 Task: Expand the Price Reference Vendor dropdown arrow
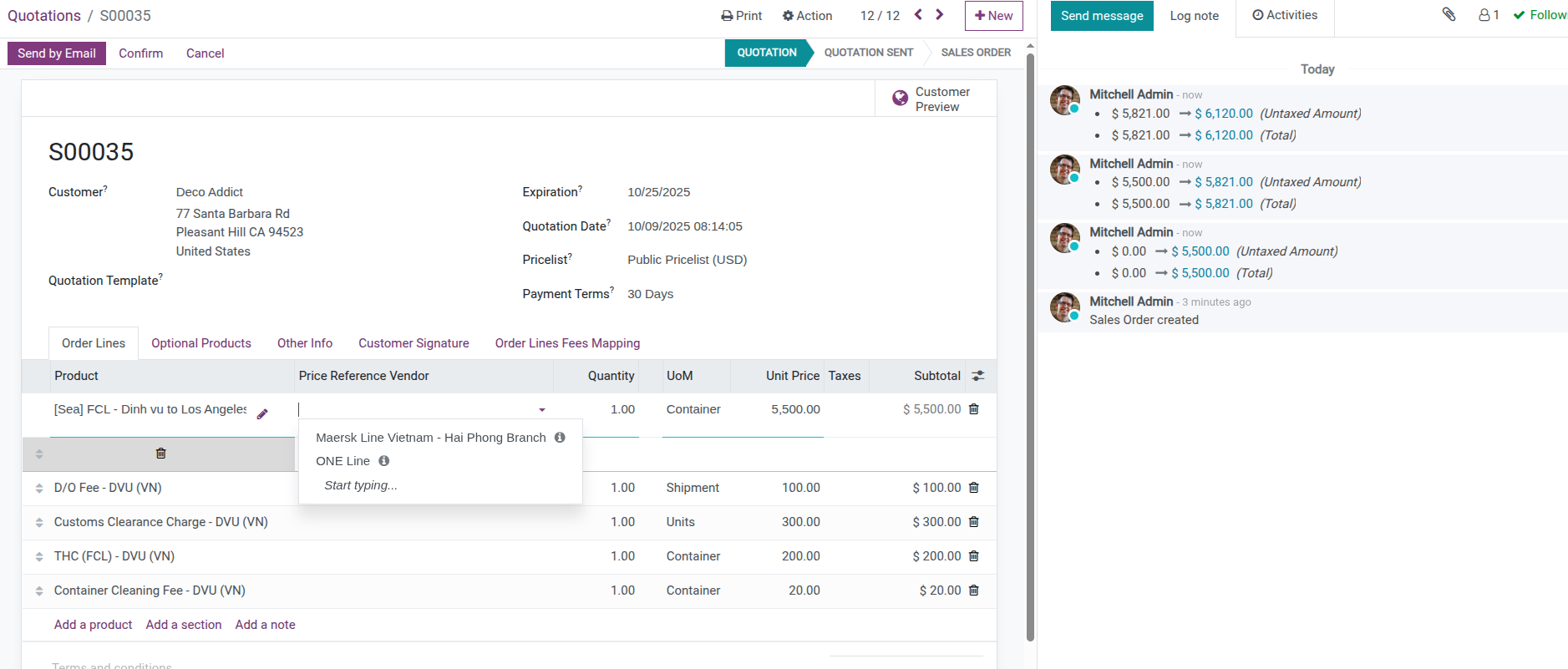pyautogui.click(x=542, y=410)
